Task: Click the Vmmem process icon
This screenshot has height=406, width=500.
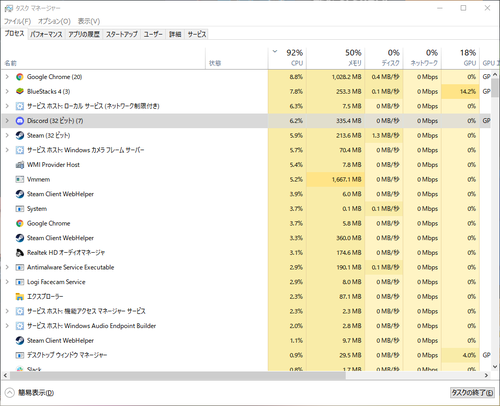Action: (20, 180)
